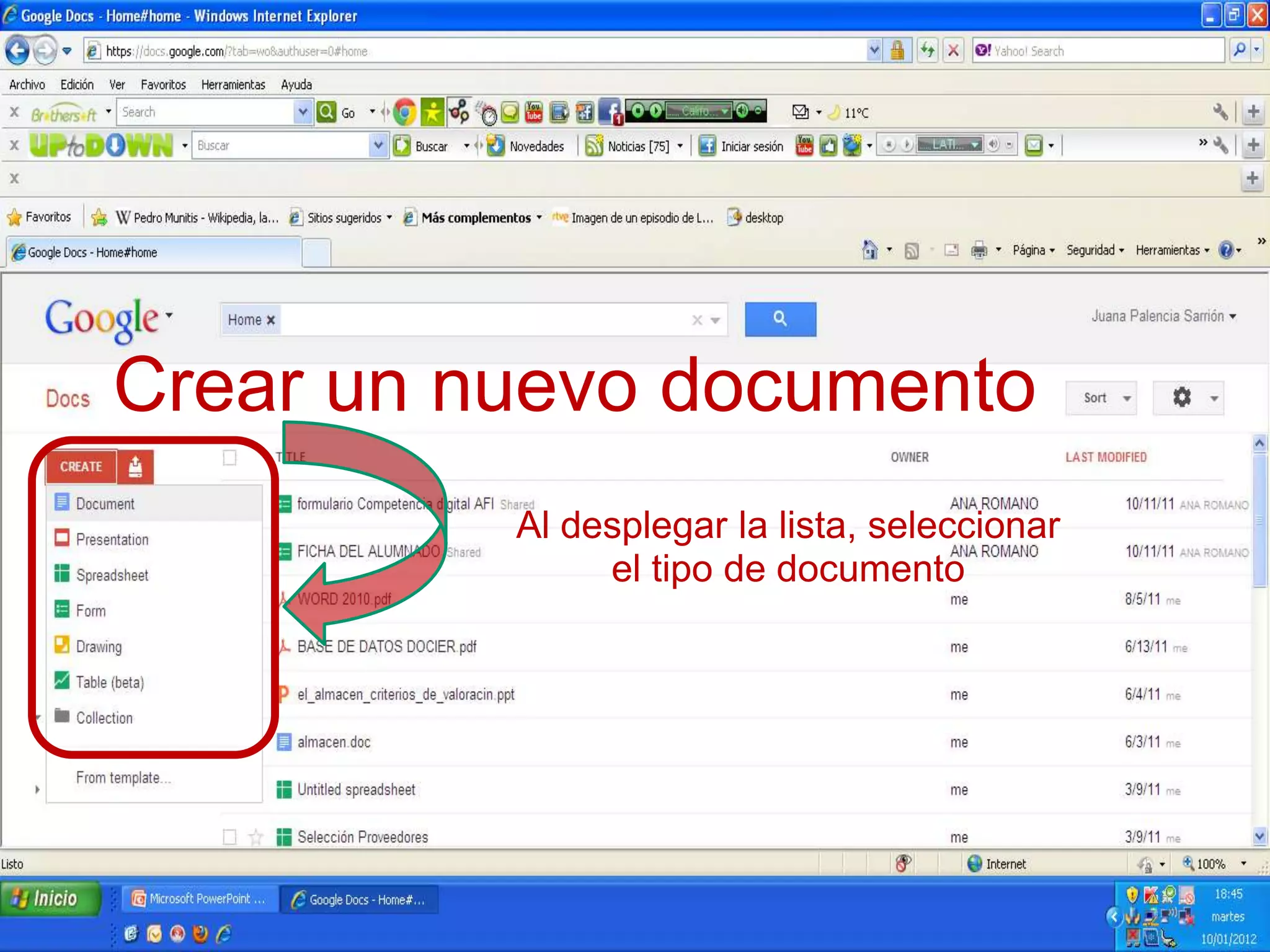The image size is (1270, 952).
Task: Click the Firefox quick launch icon
Action: pyautogui.click(x=200, y=933)
